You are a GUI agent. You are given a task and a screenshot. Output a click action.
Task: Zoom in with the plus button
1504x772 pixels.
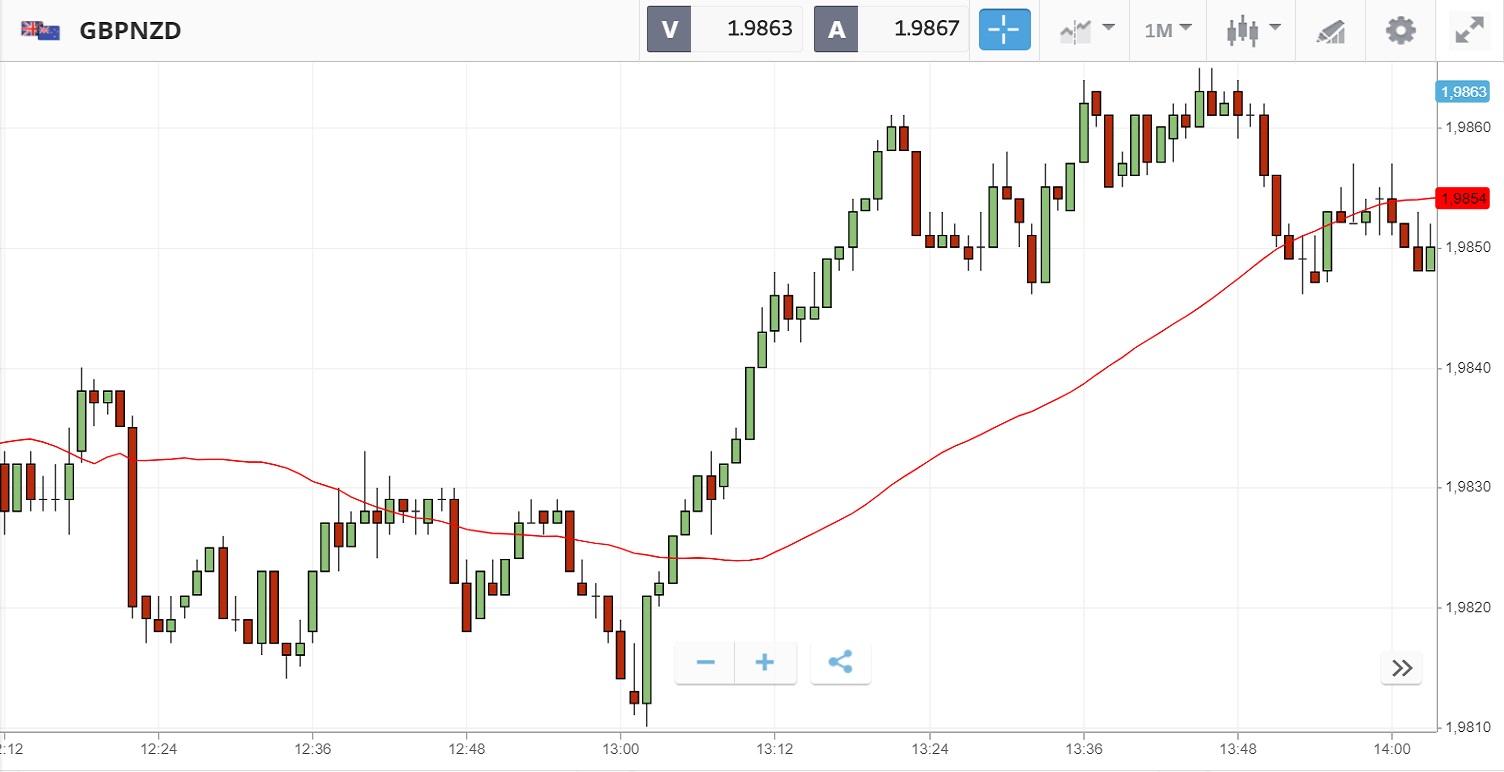tap(765, 663)
